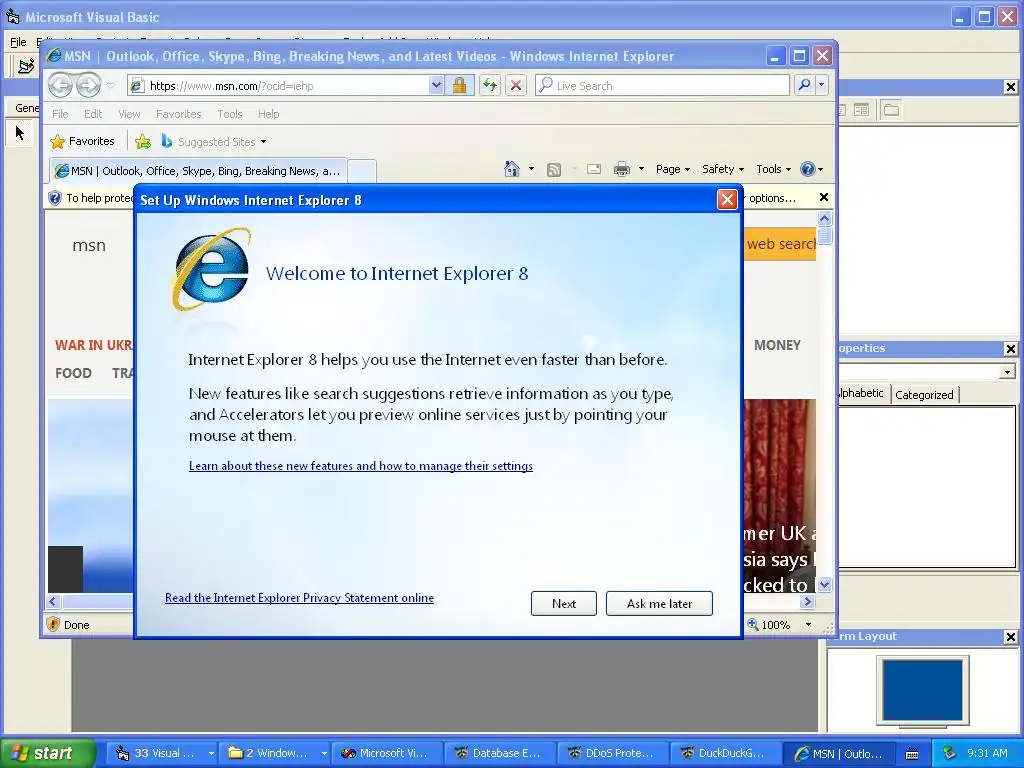This screenshot has height=768, width=1024.
Task: Switch to the Alphabetic properties tab
Action: [862, 393]
